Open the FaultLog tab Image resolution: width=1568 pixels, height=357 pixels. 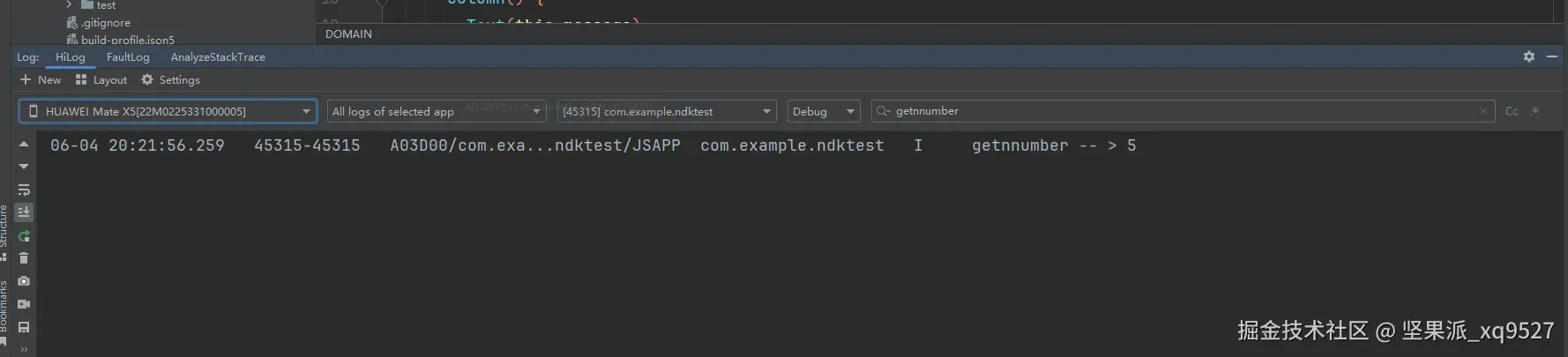128,57
